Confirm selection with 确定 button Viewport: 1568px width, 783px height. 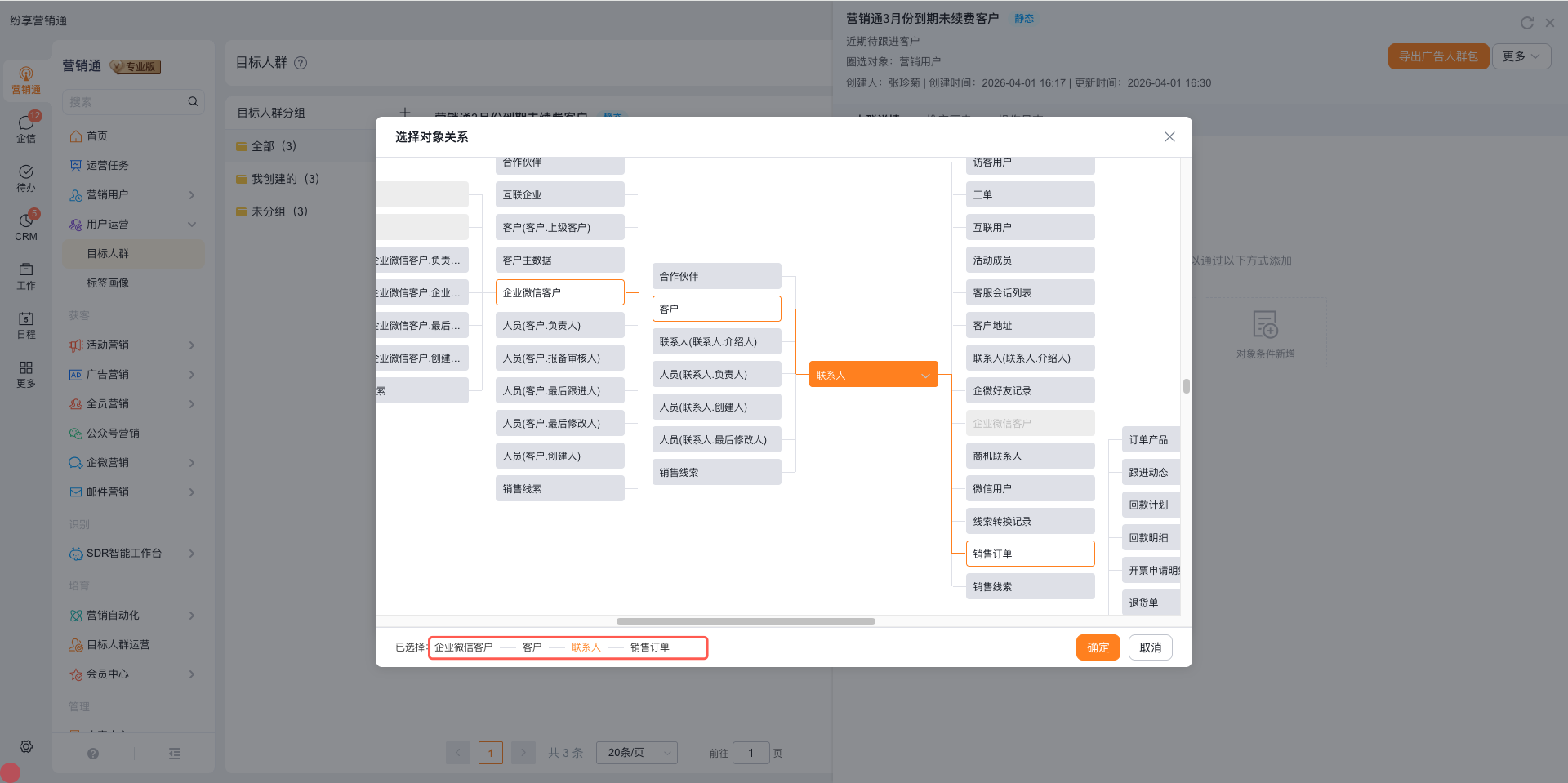tap(1098, 647)
